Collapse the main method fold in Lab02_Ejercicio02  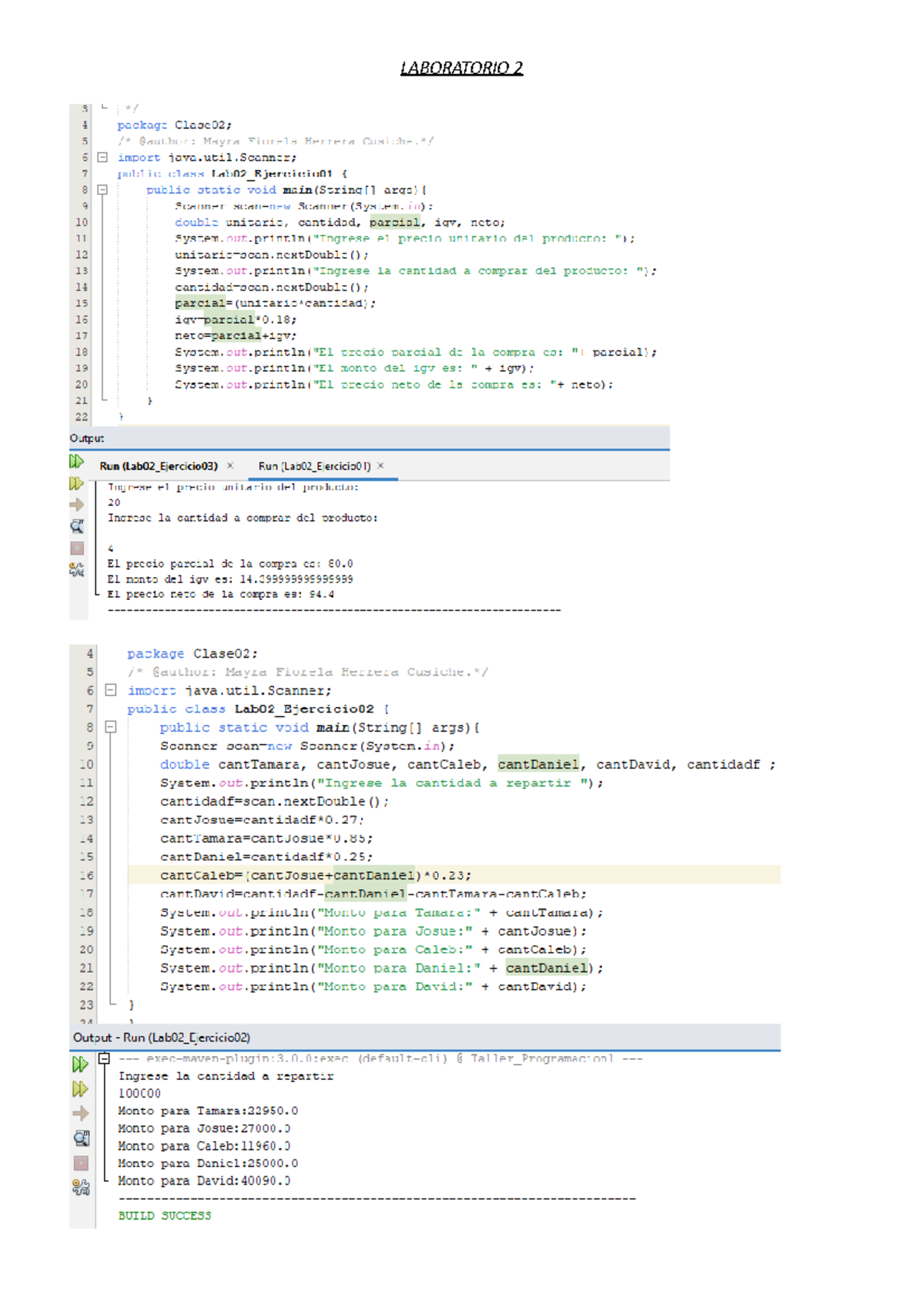coord(111,727)
